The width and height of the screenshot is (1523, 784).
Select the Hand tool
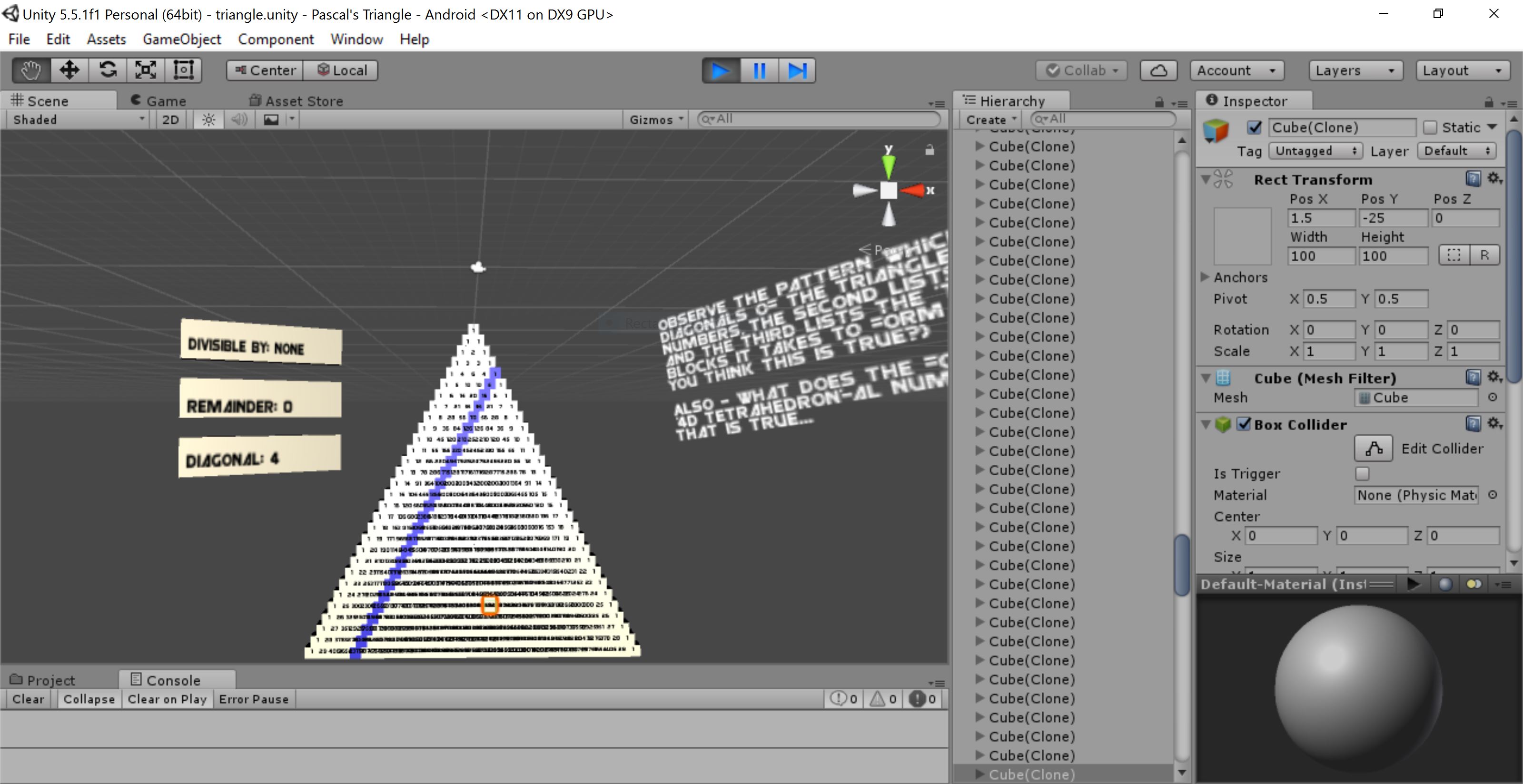31,70
